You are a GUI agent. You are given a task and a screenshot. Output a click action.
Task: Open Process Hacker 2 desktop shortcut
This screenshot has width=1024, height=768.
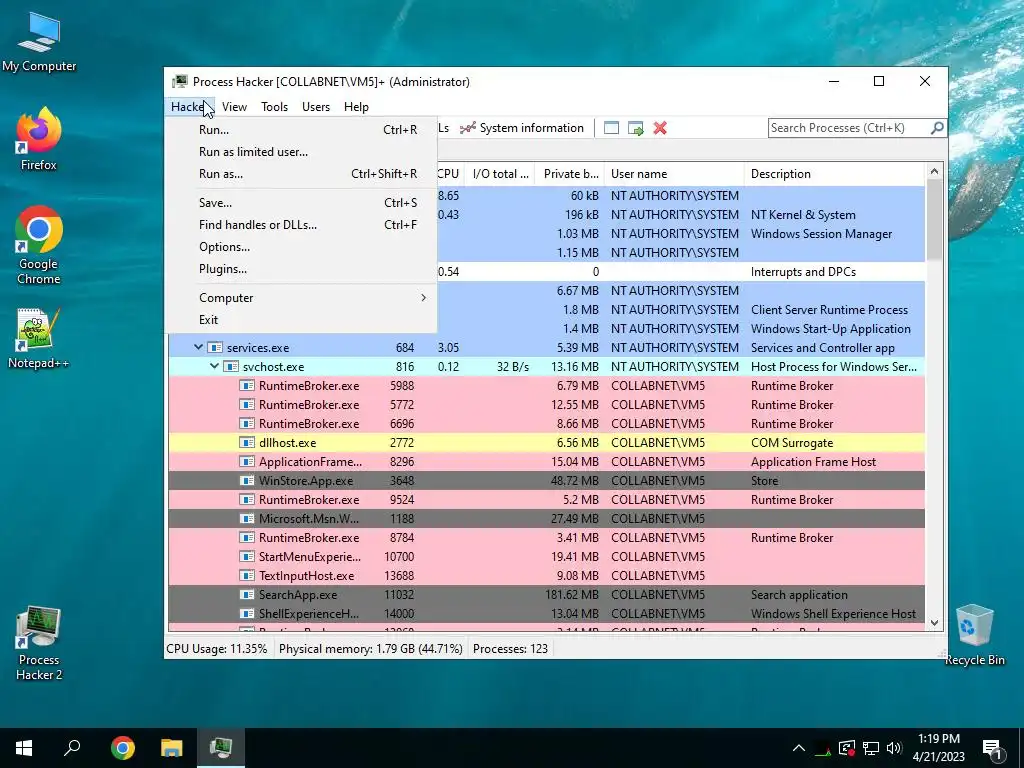point(39,643)
